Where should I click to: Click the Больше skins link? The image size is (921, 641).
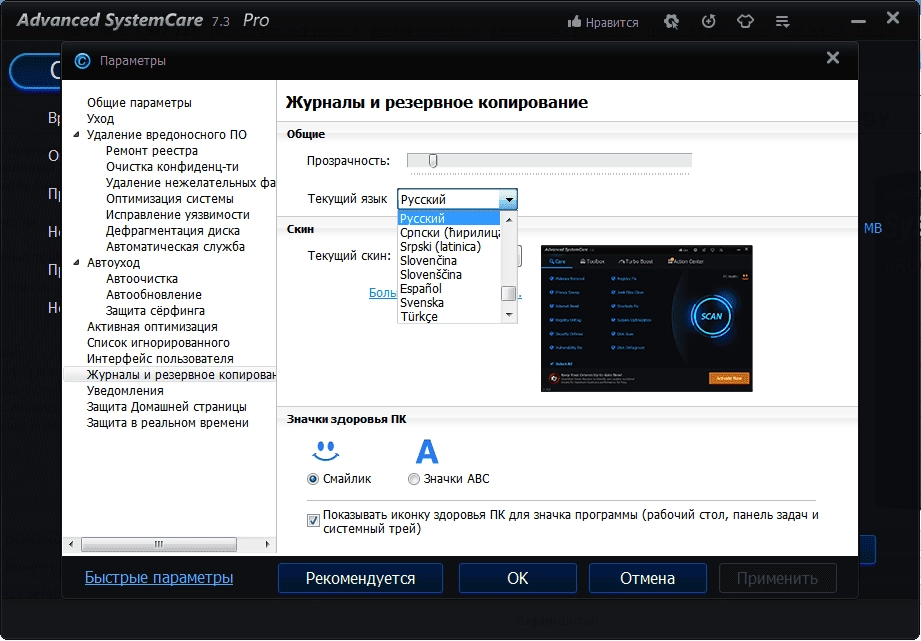pyautogui.click(x=382, y=292)
